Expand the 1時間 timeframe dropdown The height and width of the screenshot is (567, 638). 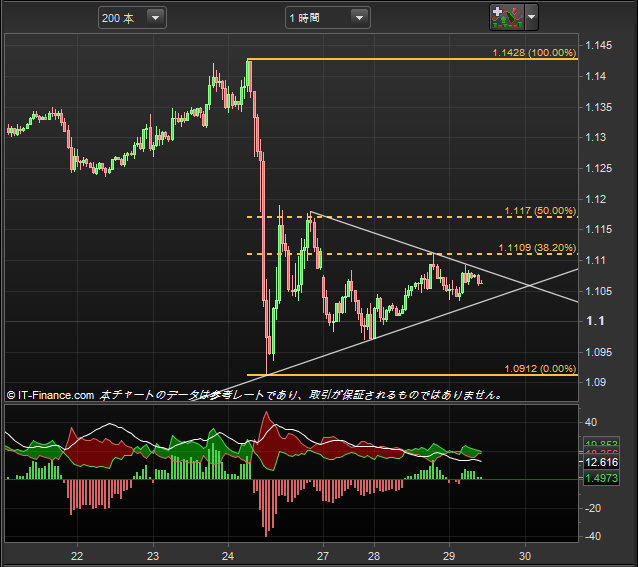(328, 18)
